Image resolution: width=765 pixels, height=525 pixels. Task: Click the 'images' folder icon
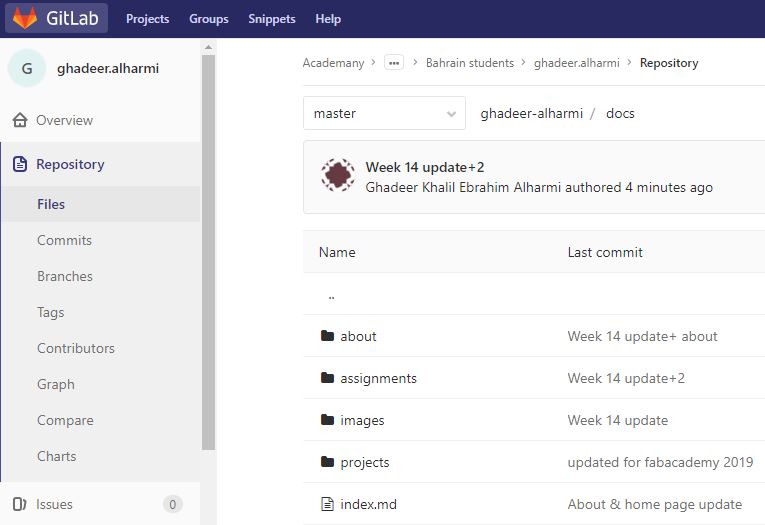pos(327,420)
